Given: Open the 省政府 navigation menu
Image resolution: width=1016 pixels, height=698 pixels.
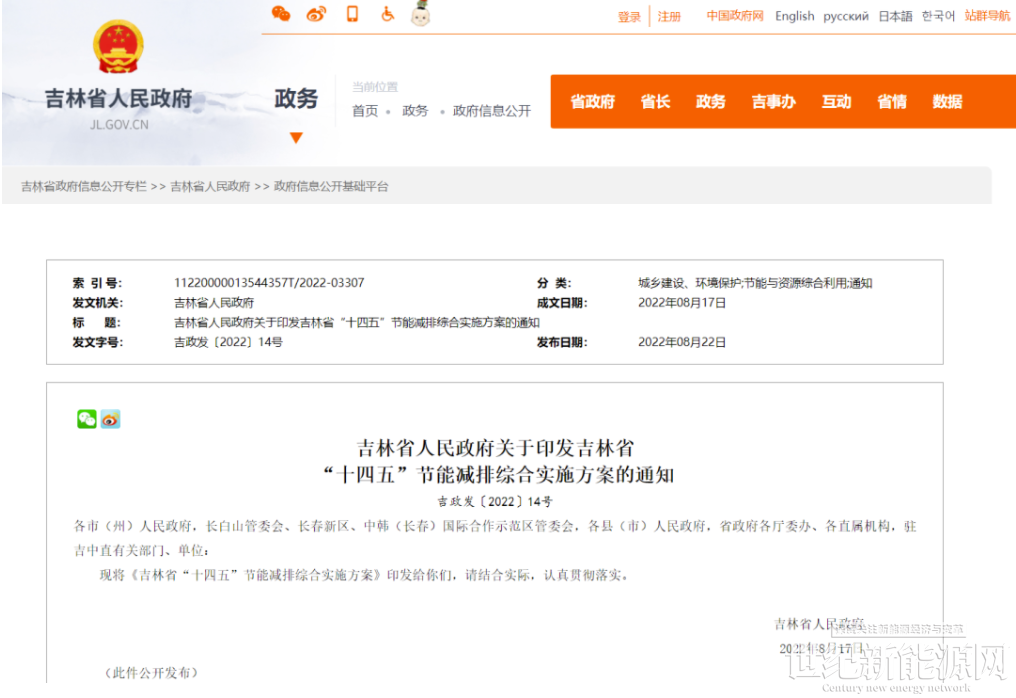Looking at the screenshot, I should click(x=592, y=102).
